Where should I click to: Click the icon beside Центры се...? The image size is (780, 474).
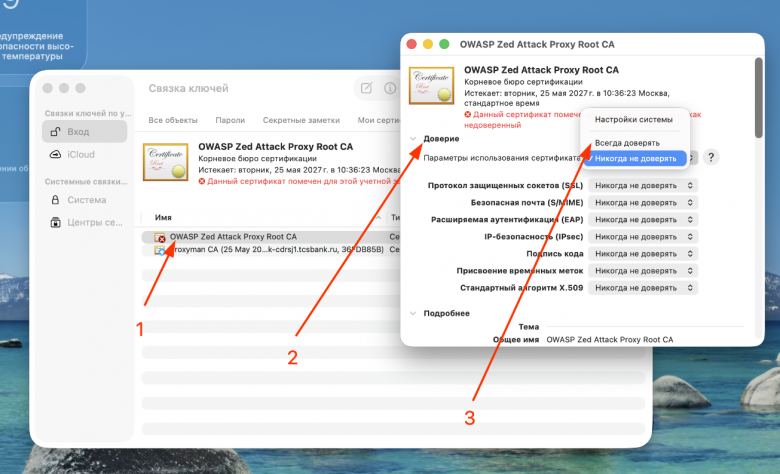[55, 222]
